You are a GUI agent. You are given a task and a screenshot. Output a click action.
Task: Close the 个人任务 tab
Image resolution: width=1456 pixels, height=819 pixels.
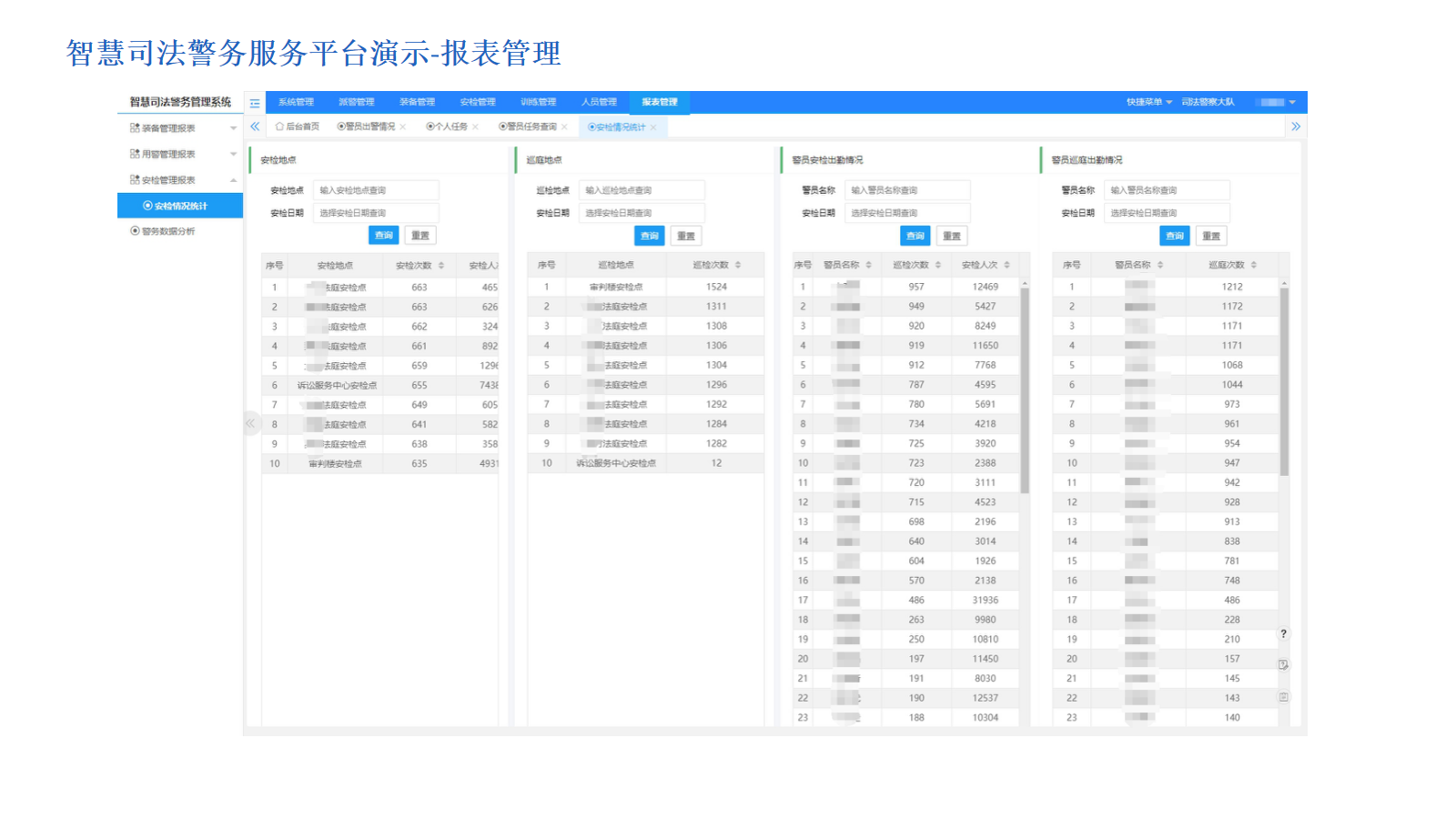click(475, 127)
